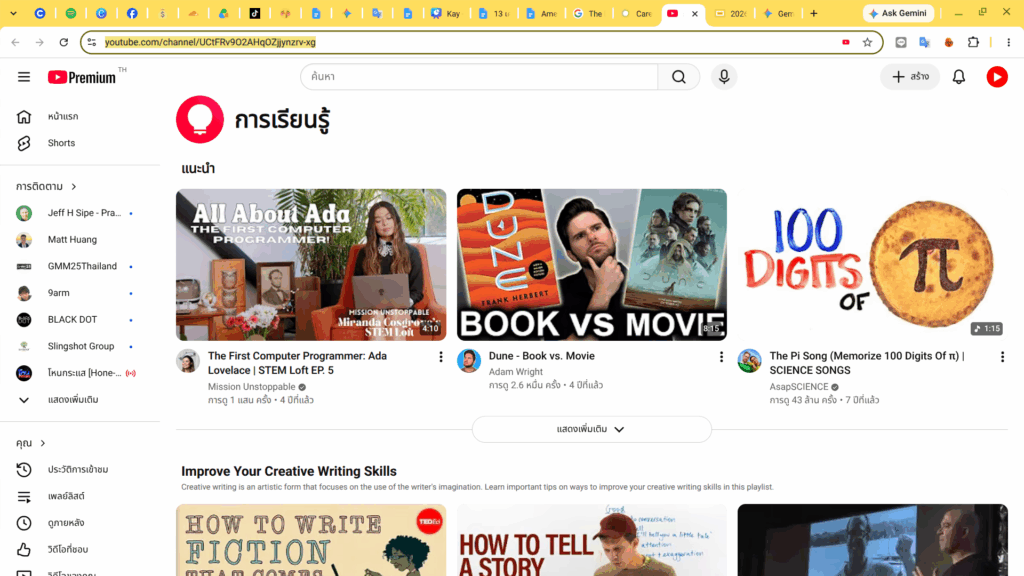Reload the page in browser toolbar
The height and width of the screenshot is (576, 1024).
click(x=63, y=42)
